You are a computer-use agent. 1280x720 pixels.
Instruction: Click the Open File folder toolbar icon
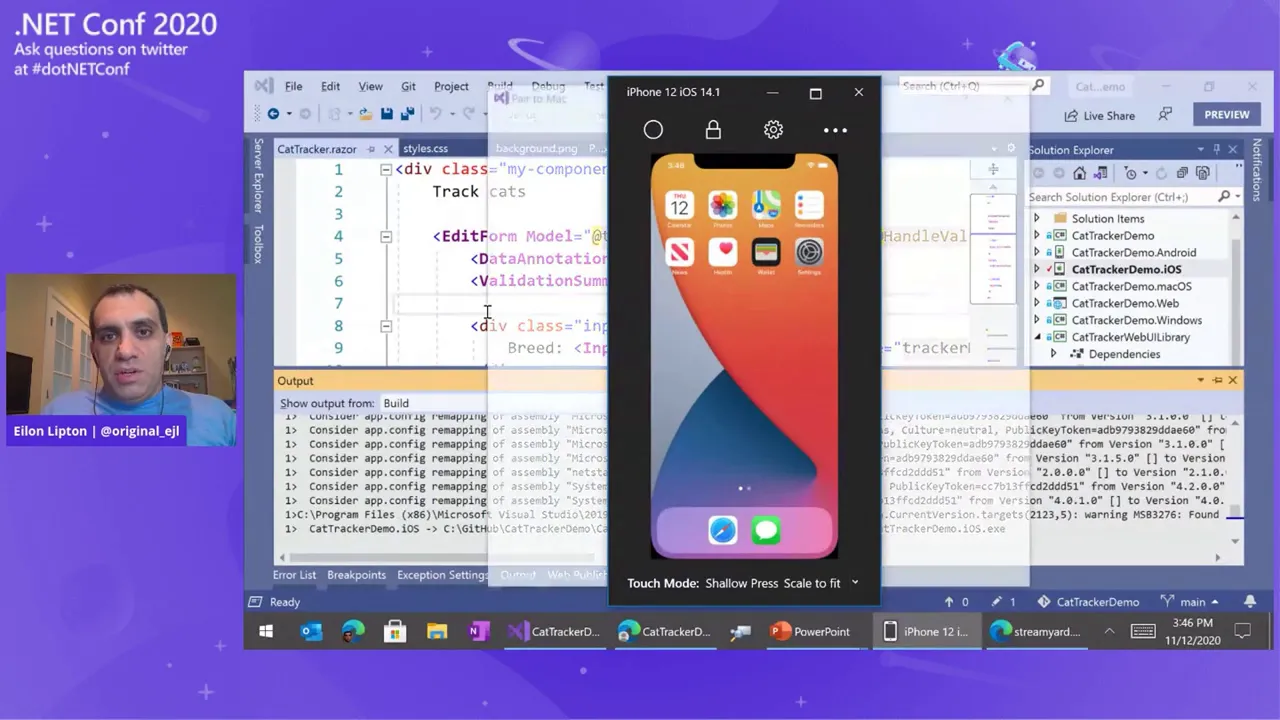(366, 114)
